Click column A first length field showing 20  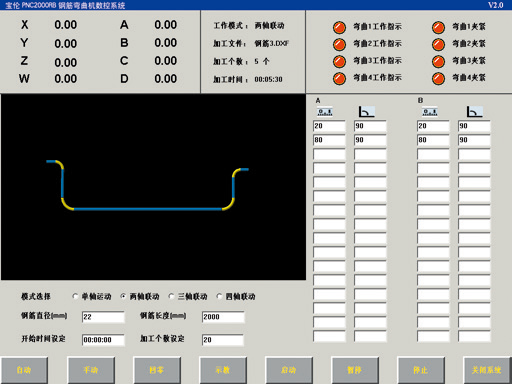tap(329, 126)
